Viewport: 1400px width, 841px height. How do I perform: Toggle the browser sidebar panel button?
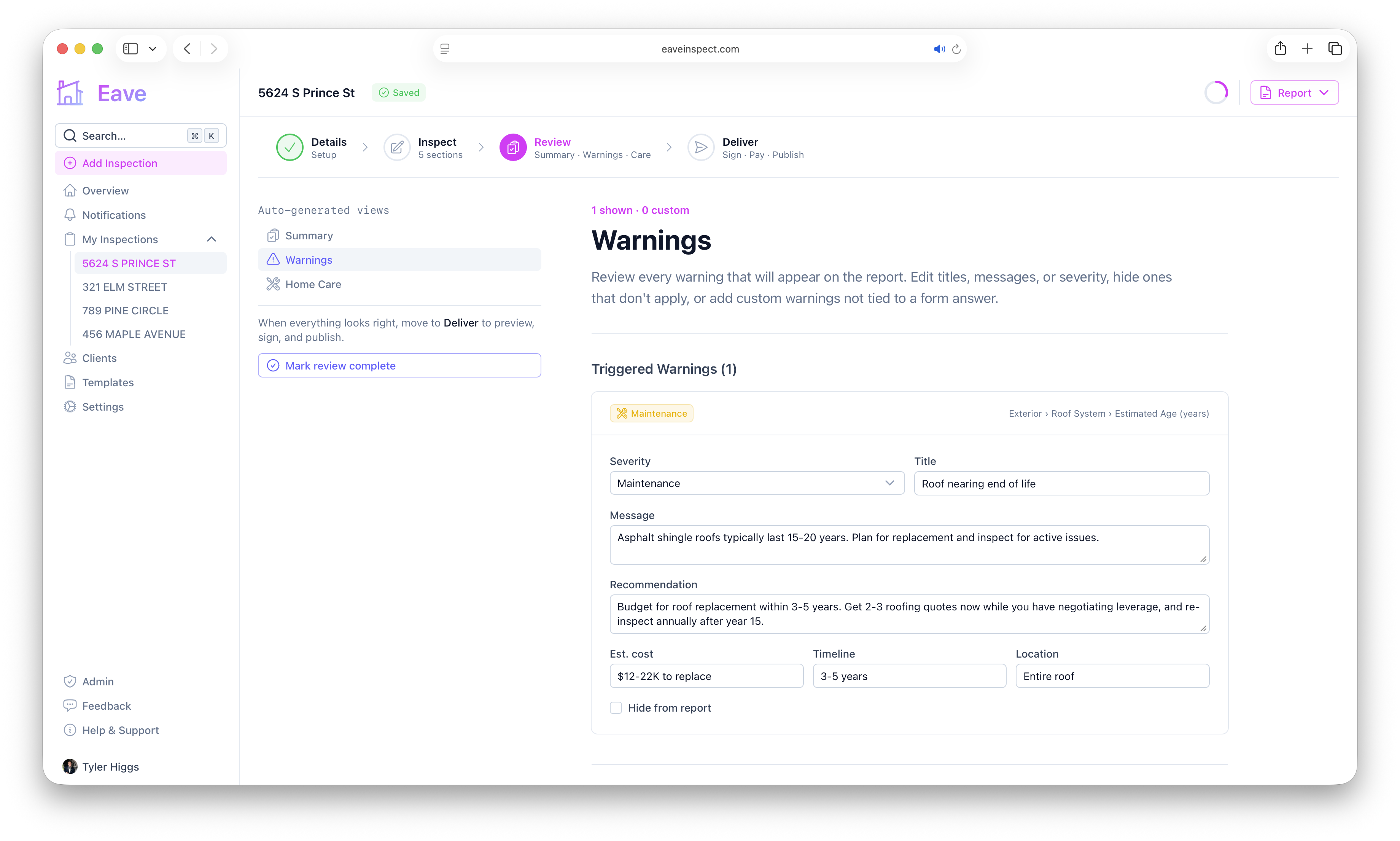131,49
